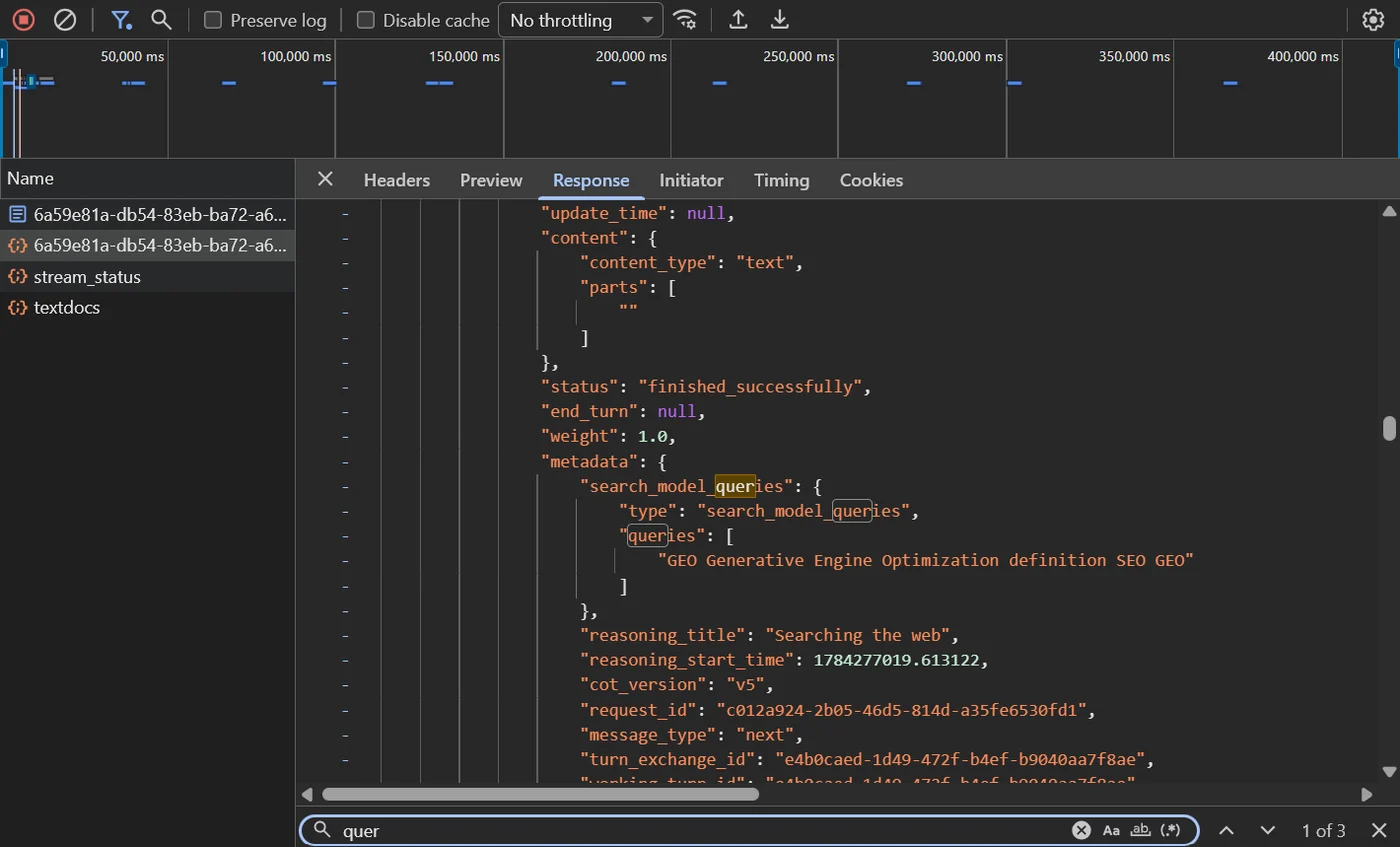Stop recording network log
This screenshot has width=1400, height=847.
24,20
